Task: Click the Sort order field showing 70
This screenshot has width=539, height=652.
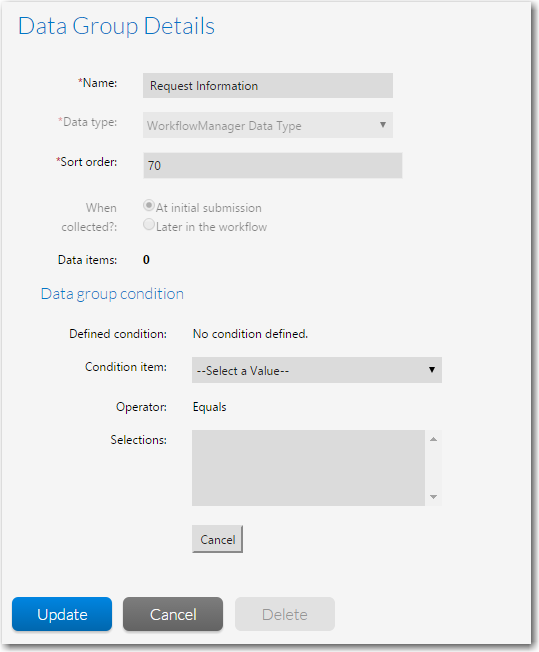Action: tap(273, 165)
